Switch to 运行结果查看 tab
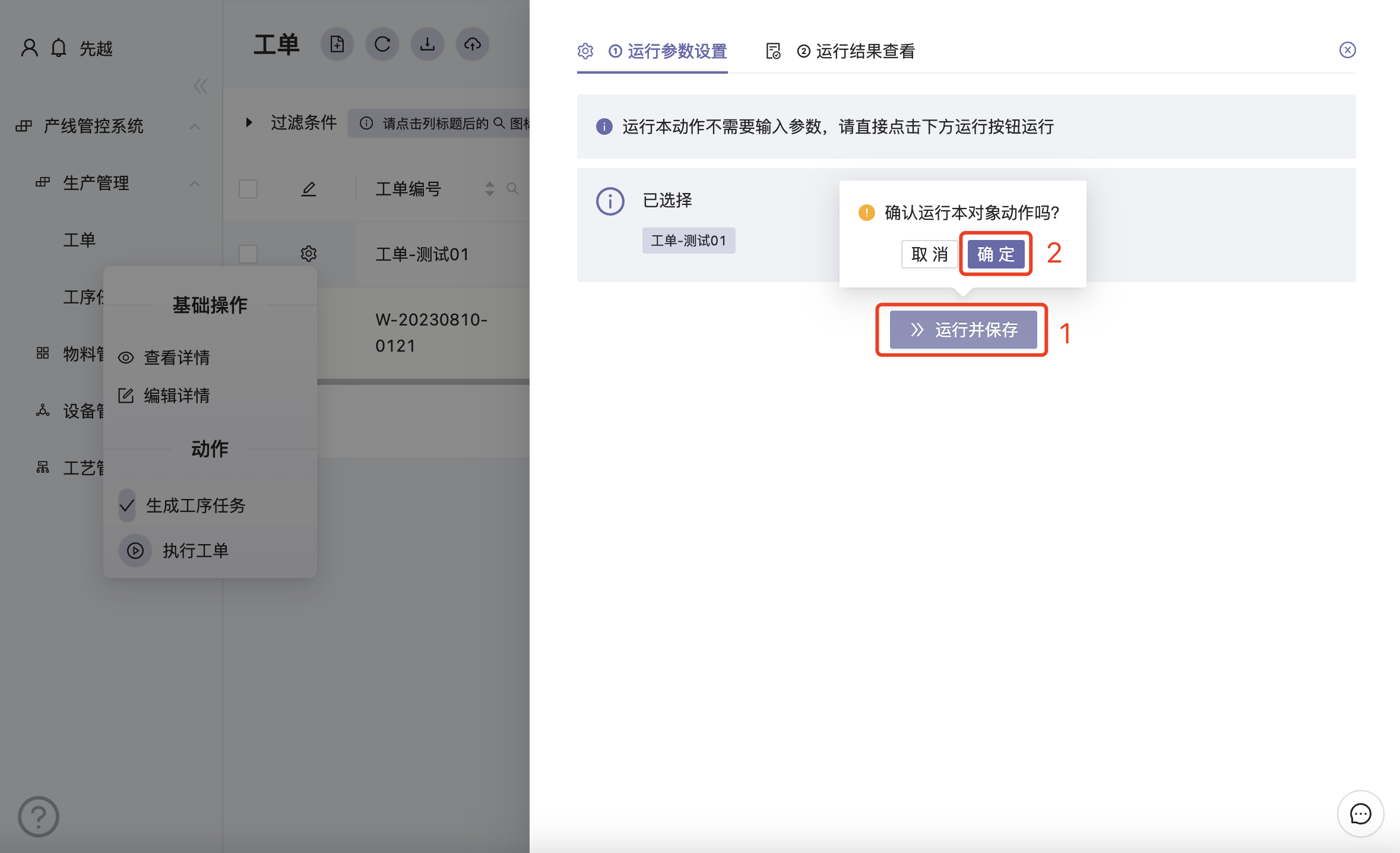1400x853 pixels. tap(864, 52)
